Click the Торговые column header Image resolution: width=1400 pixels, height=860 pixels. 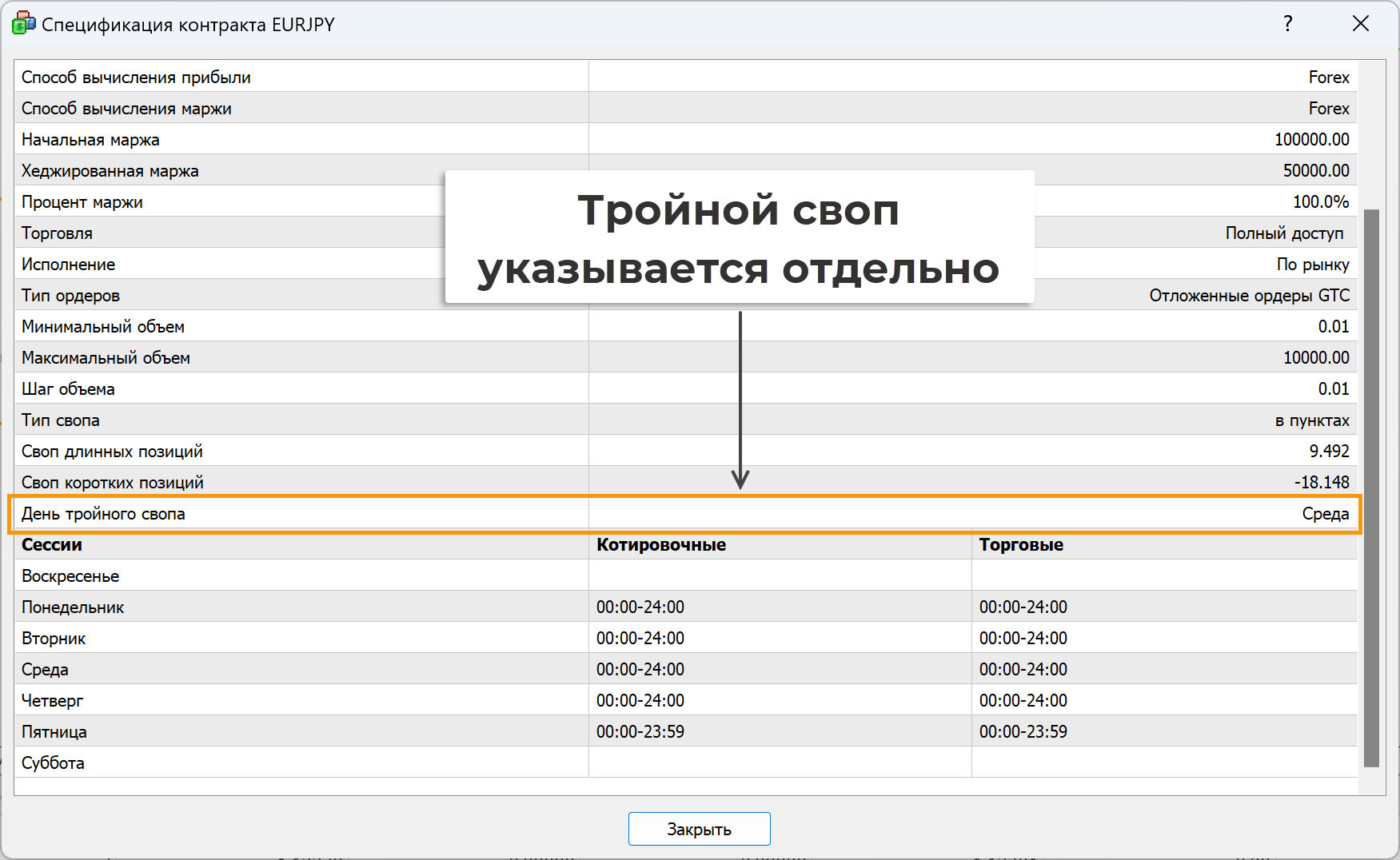[x=1021, y=545]
